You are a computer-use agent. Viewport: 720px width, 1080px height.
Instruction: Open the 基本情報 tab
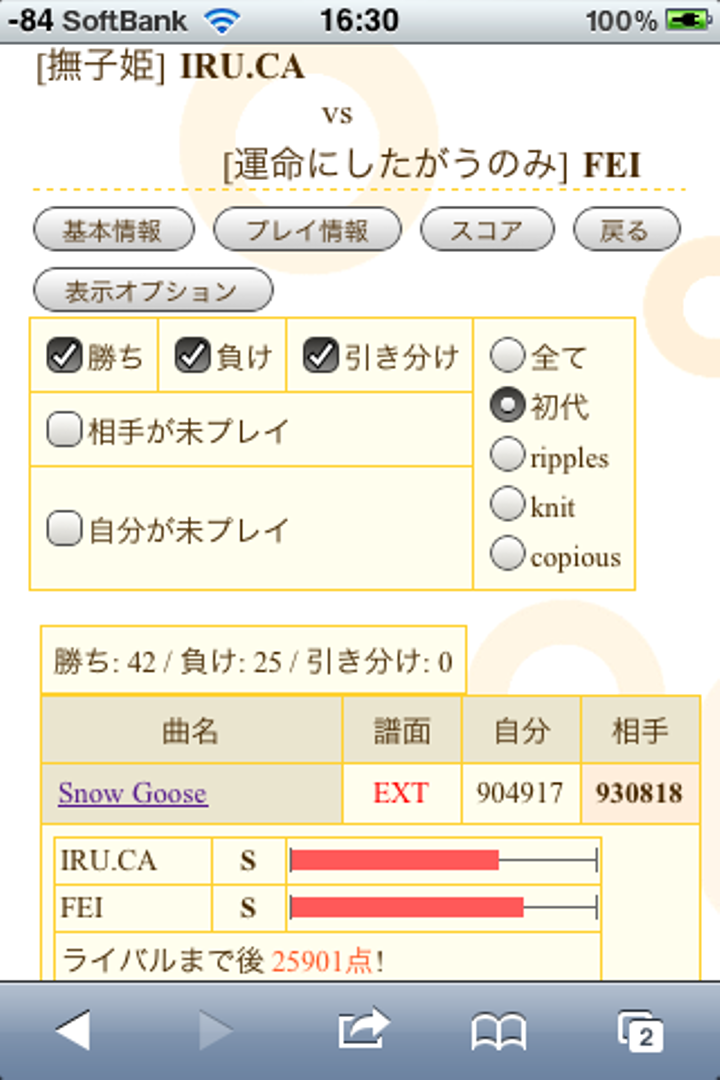coord(113,230)
